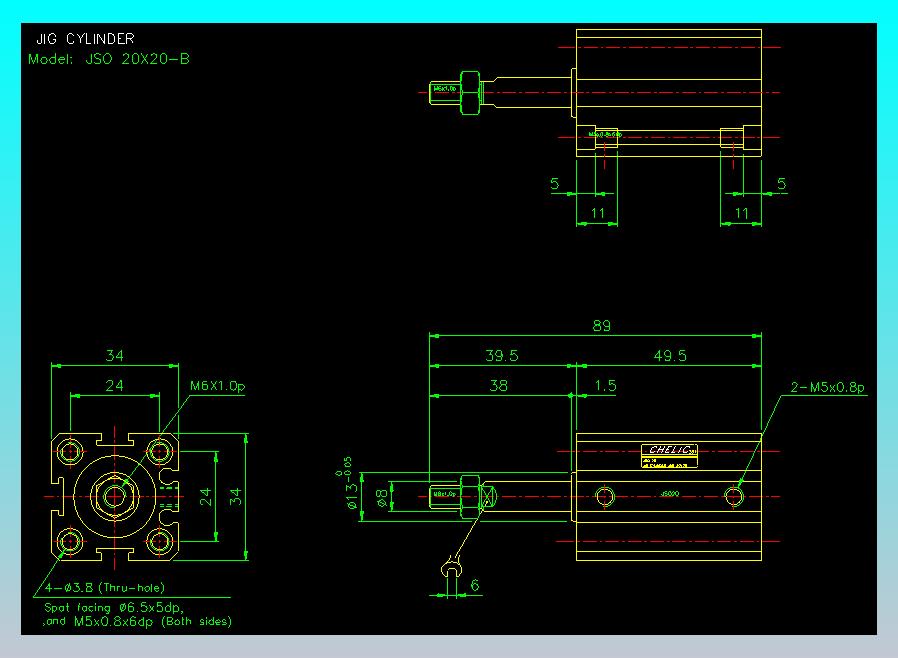Click the overall length dimension "89"
The width and height of the screenshot is (898, 658).
click(x=601, y=326)
